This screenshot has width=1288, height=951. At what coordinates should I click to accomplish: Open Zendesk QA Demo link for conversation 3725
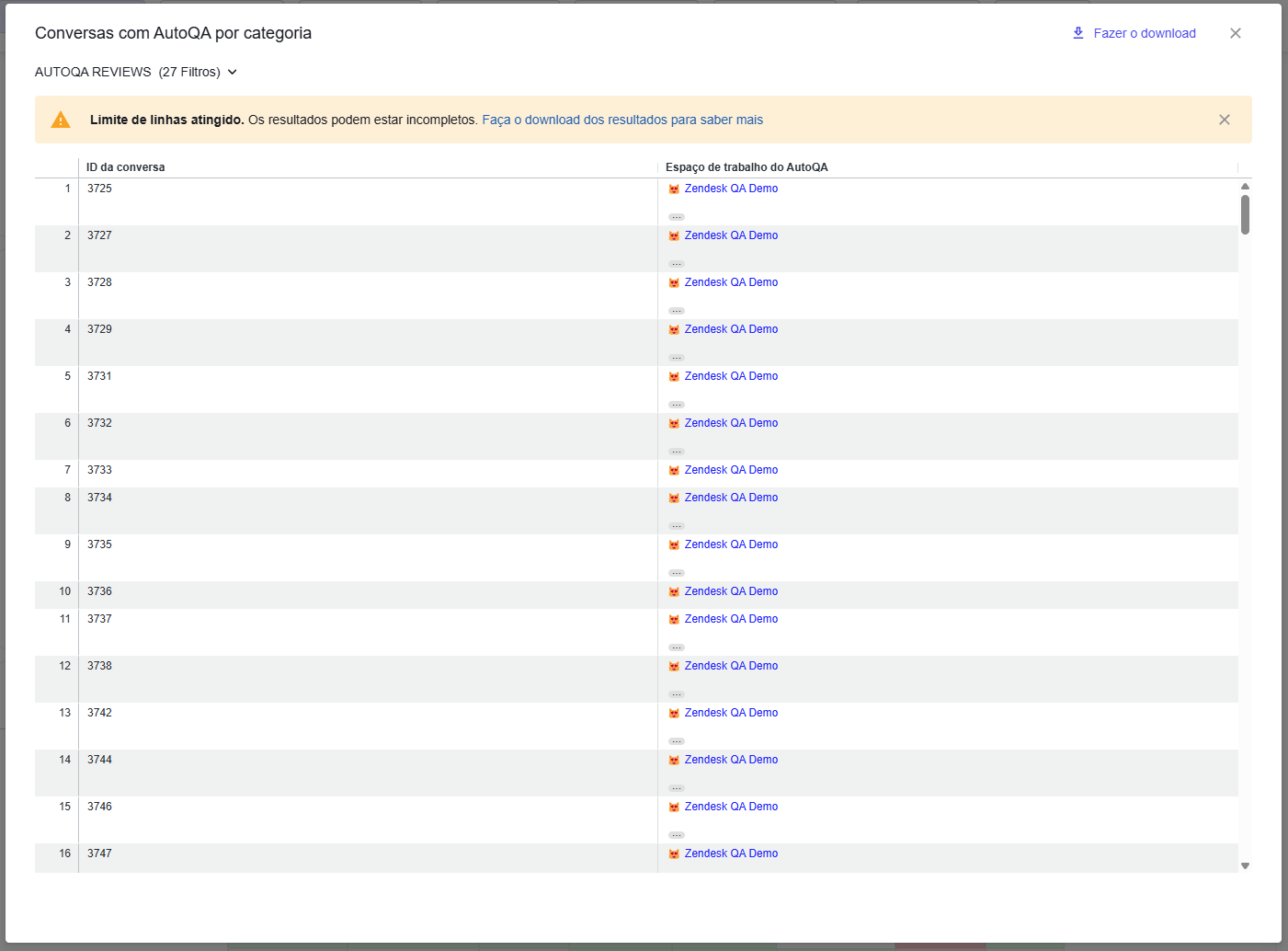click(731, 189)
